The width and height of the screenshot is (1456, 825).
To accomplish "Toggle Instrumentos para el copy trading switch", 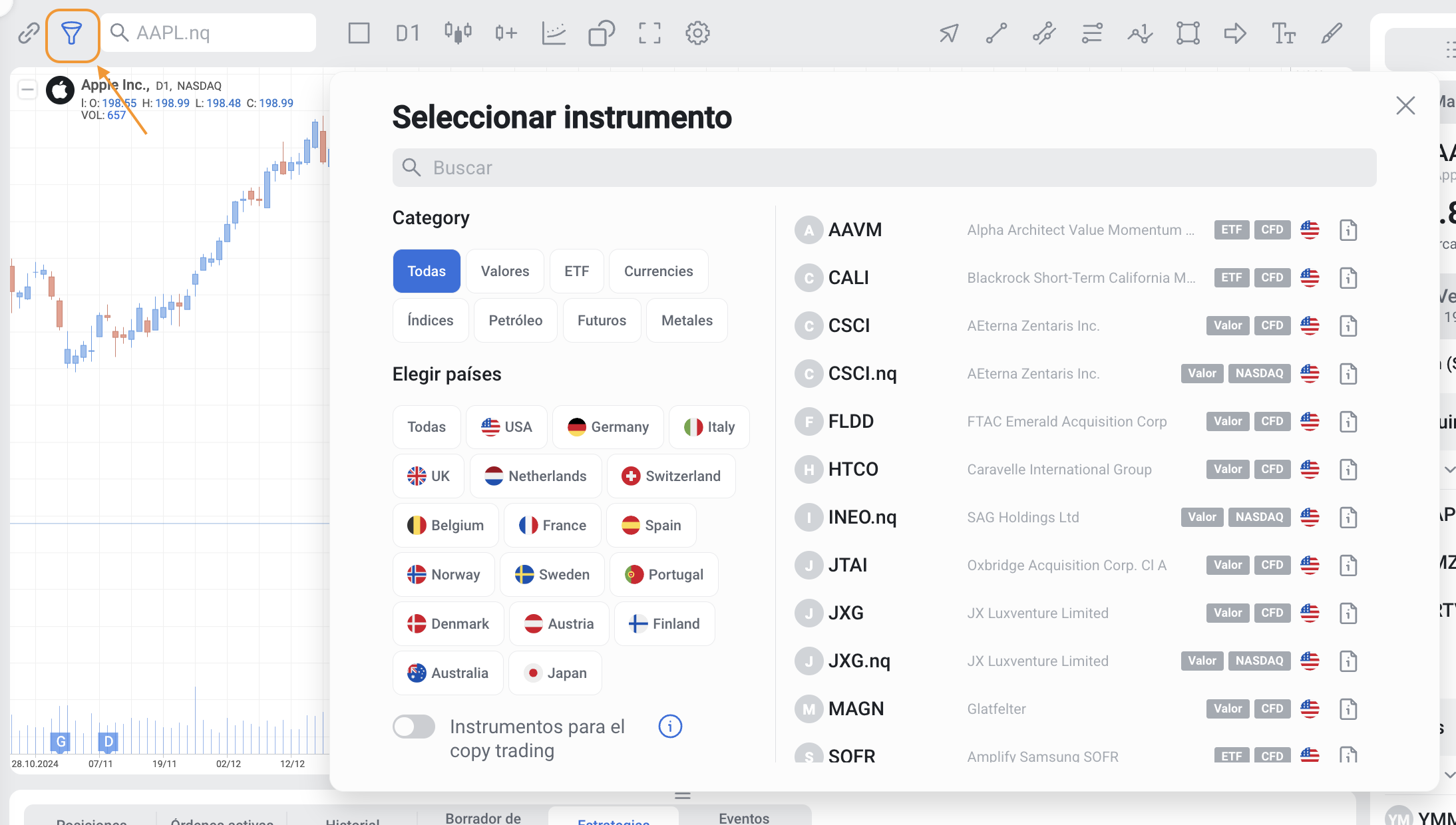I will point(414,727).
